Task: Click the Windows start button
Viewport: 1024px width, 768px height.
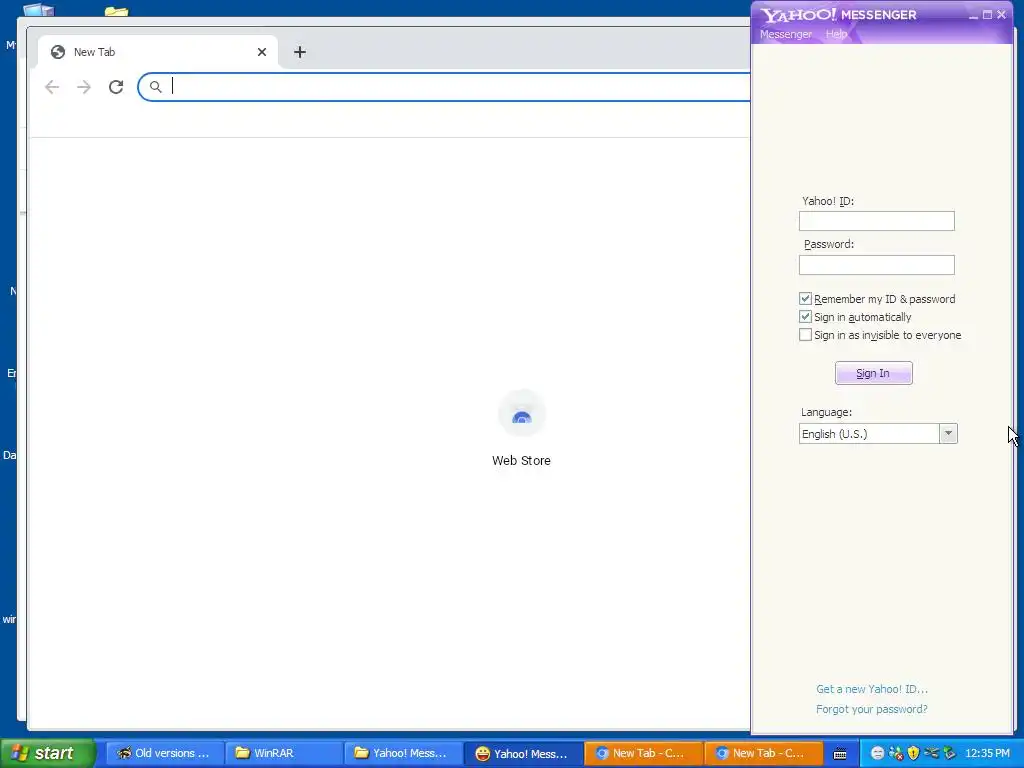Action: (x=48, y=753)
